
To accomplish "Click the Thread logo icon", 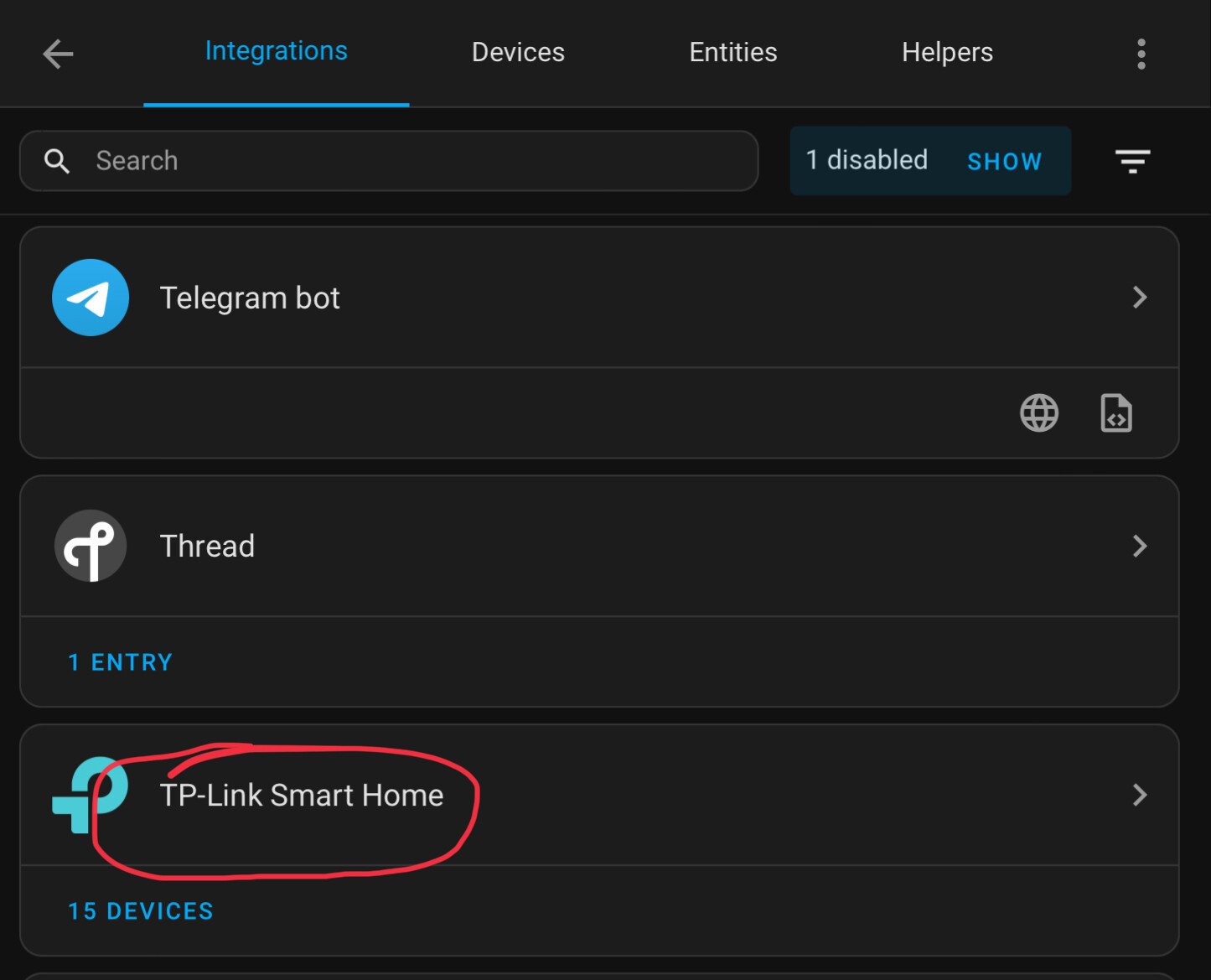I will click(x=91, y=546).
